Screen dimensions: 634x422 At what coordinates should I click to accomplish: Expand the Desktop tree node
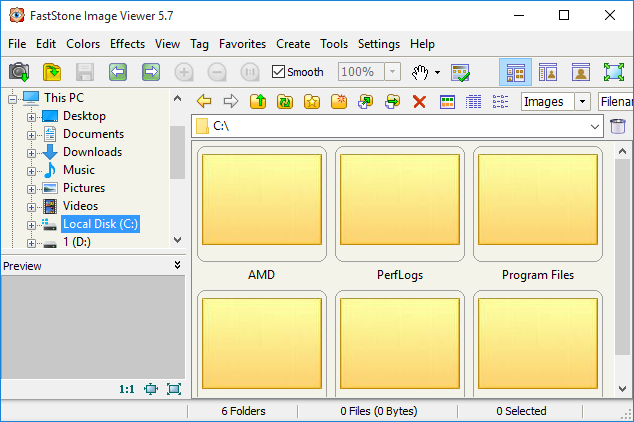(x=31, y=117)
